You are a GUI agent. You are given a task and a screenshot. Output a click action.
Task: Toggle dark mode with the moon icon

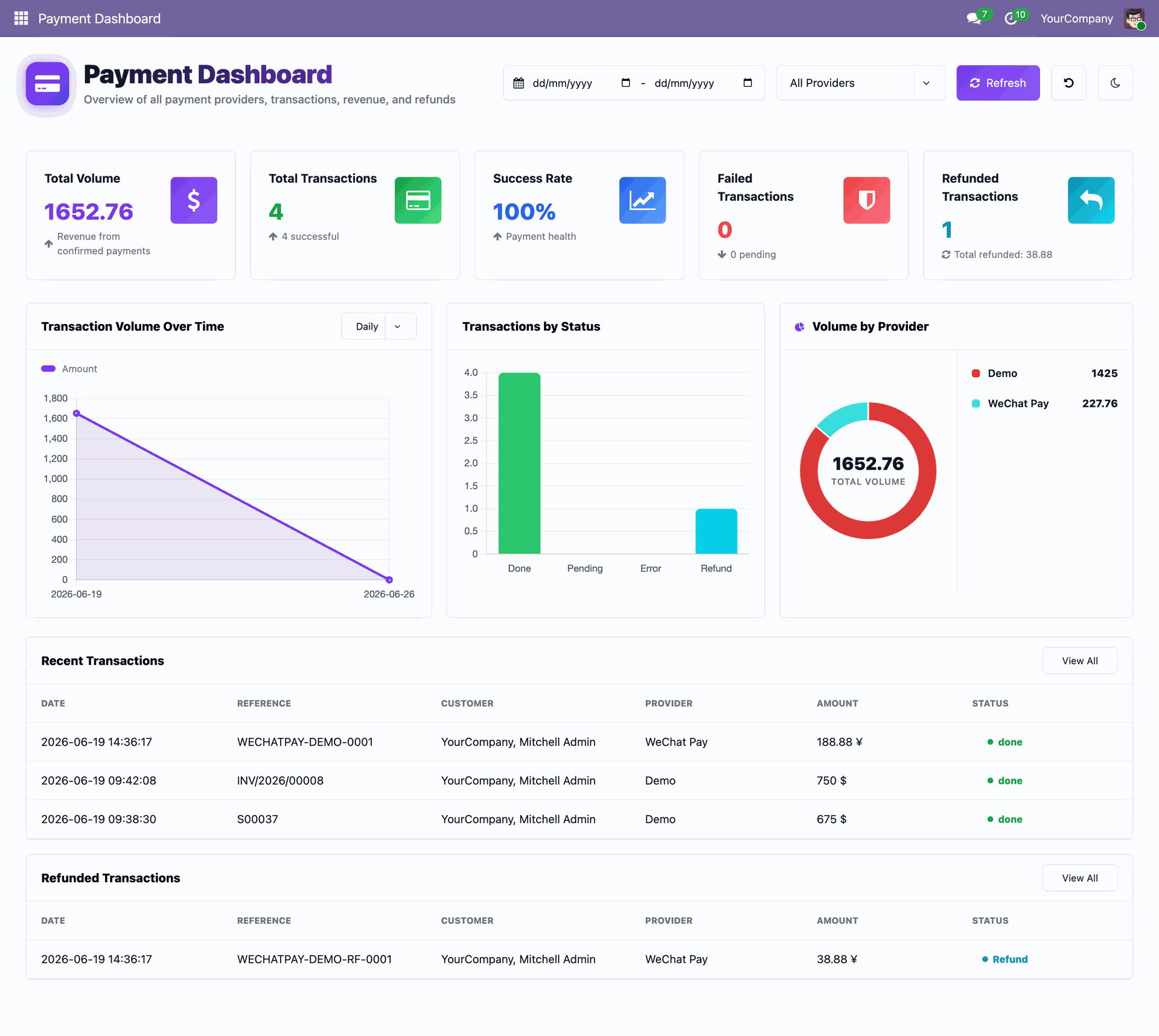[1115, 83]
